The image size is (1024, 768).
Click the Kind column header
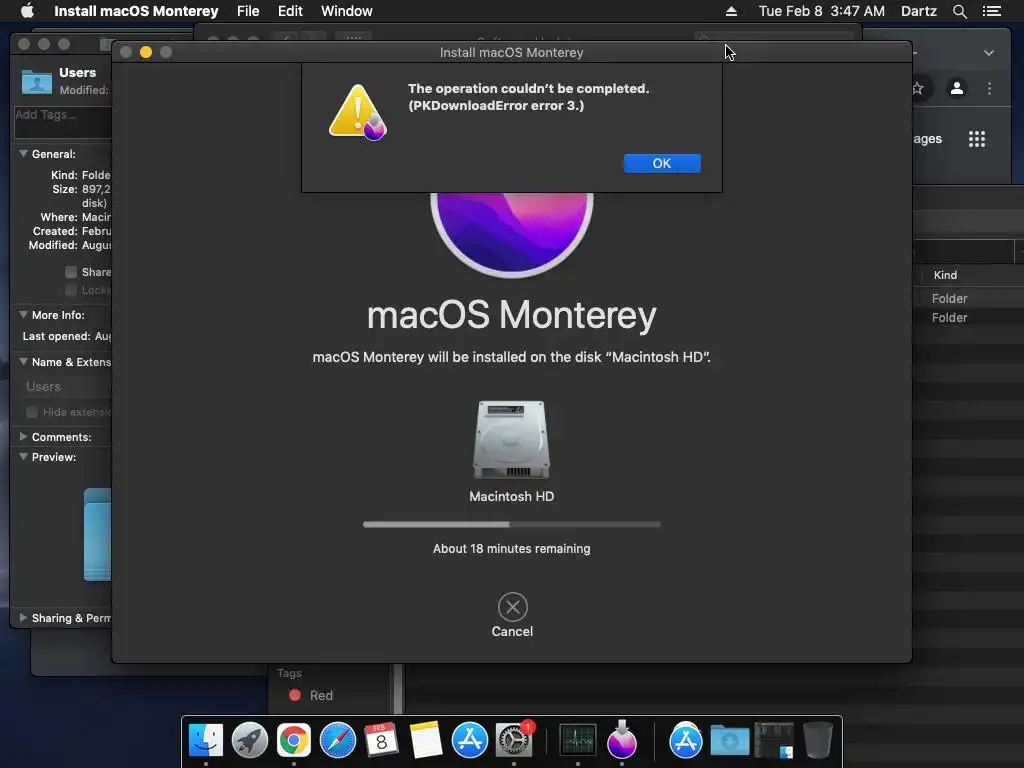coord(945,275)
